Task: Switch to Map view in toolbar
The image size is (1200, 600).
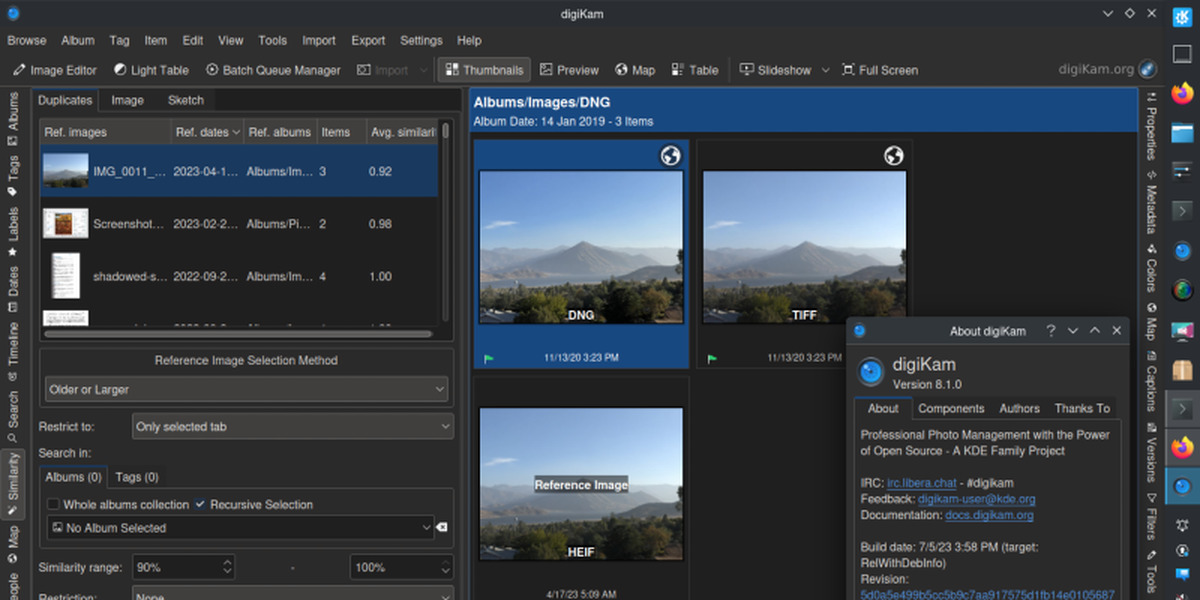Action: (x=635, y=70)
